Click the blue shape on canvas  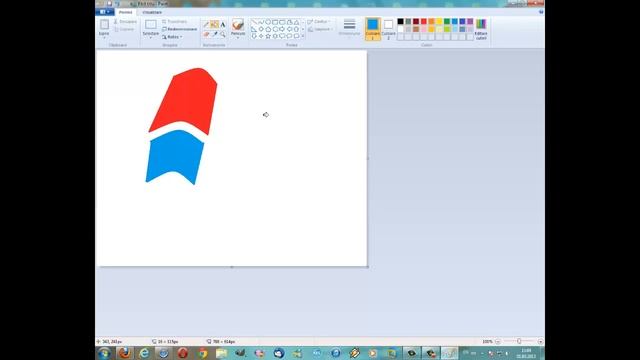tap(175, 156)
